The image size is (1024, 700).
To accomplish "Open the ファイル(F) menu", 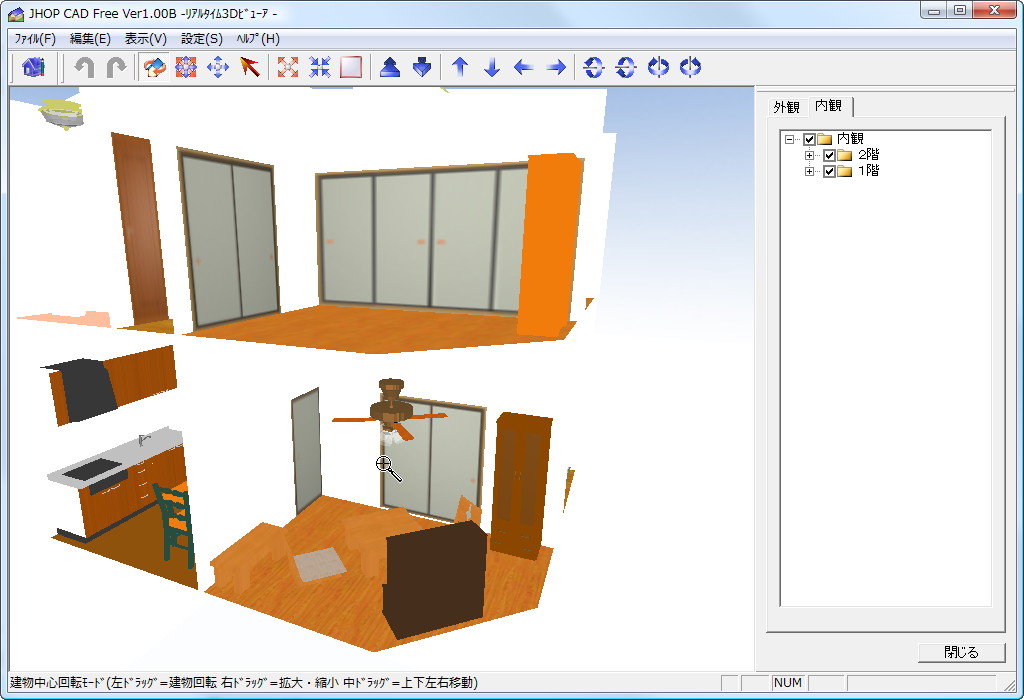I will tap(35, 39).
